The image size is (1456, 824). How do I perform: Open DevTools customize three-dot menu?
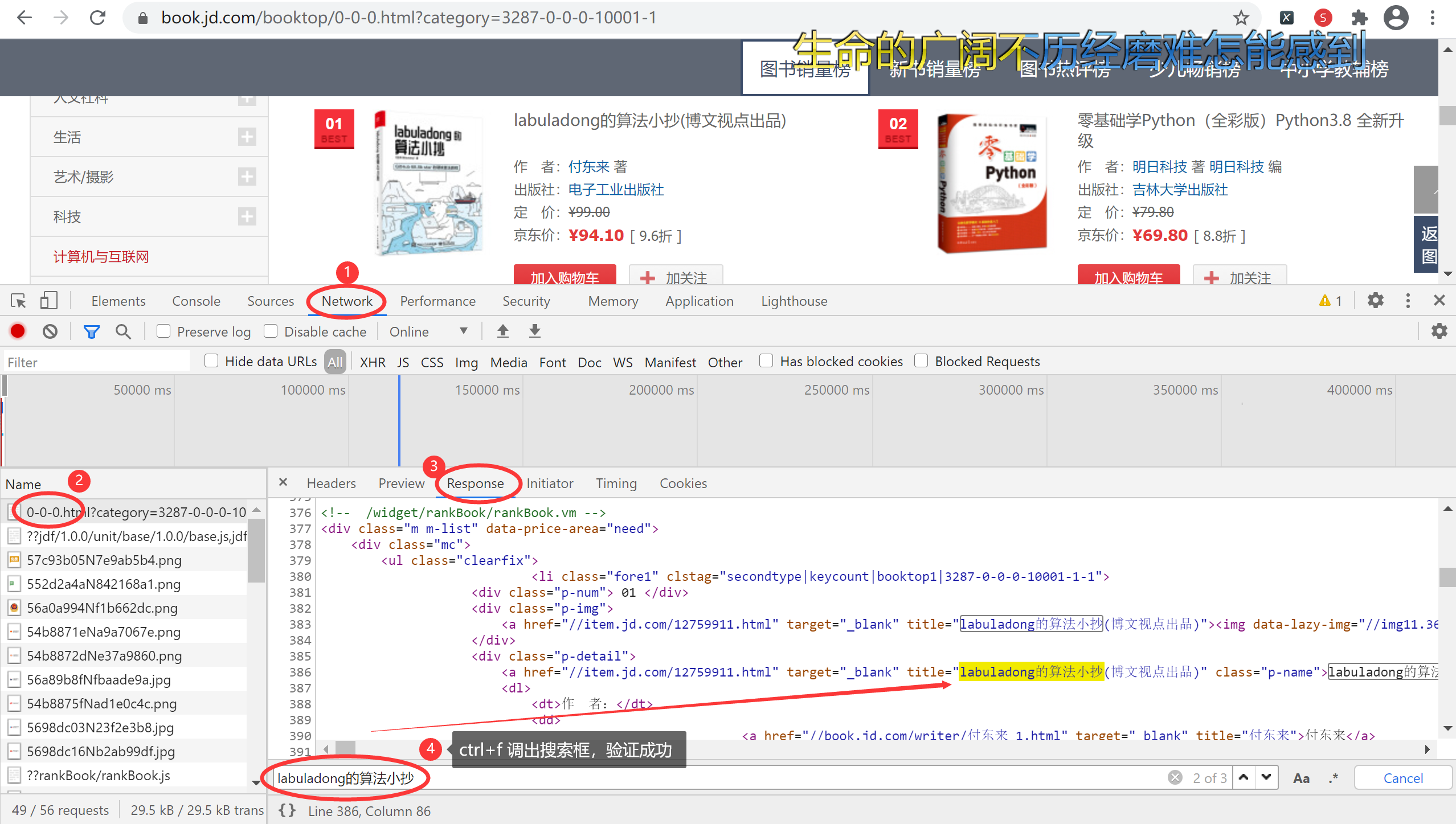click(x=1408, y=300)
